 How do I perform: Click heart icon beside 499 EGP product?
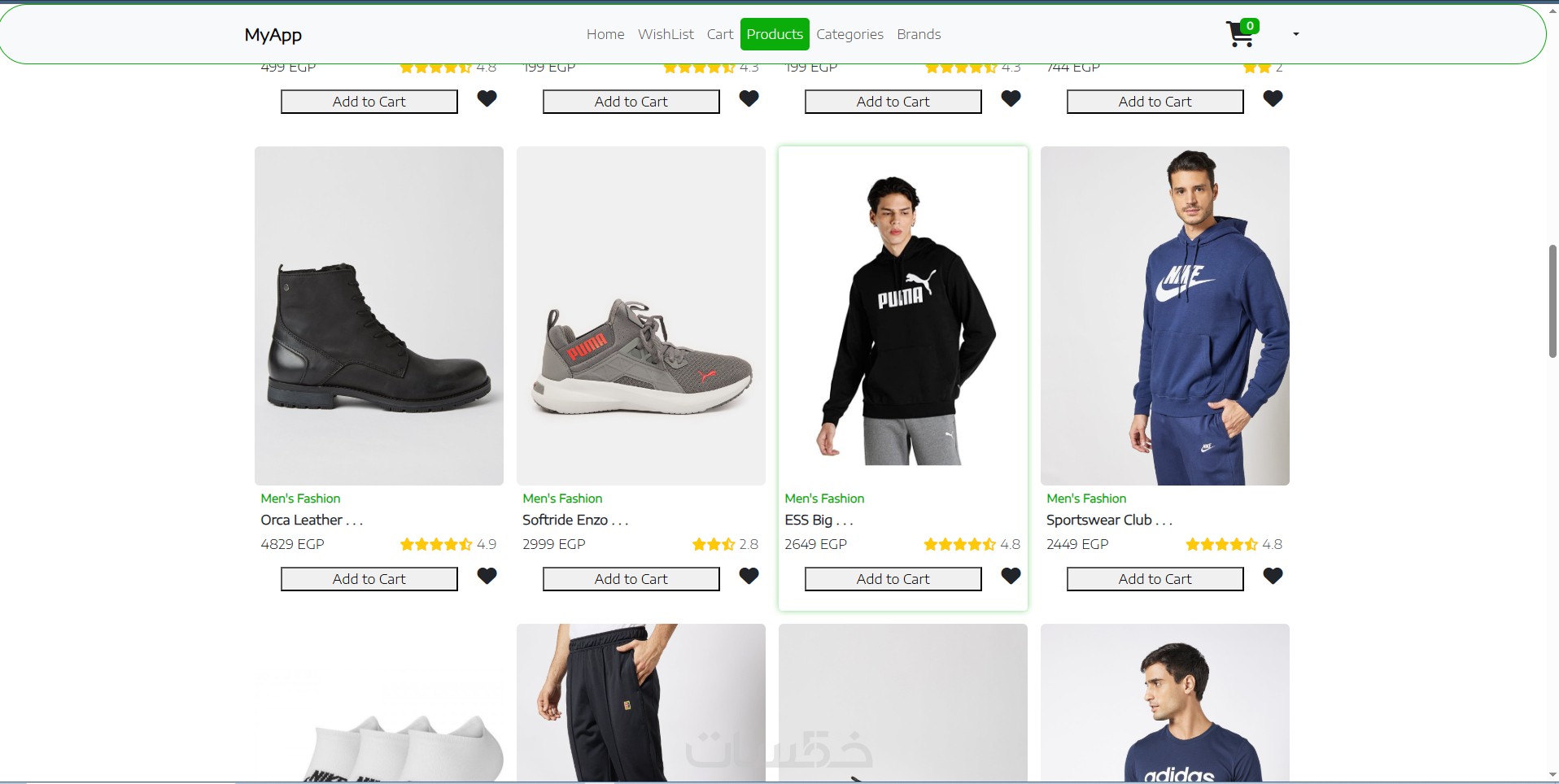[487, 99]
